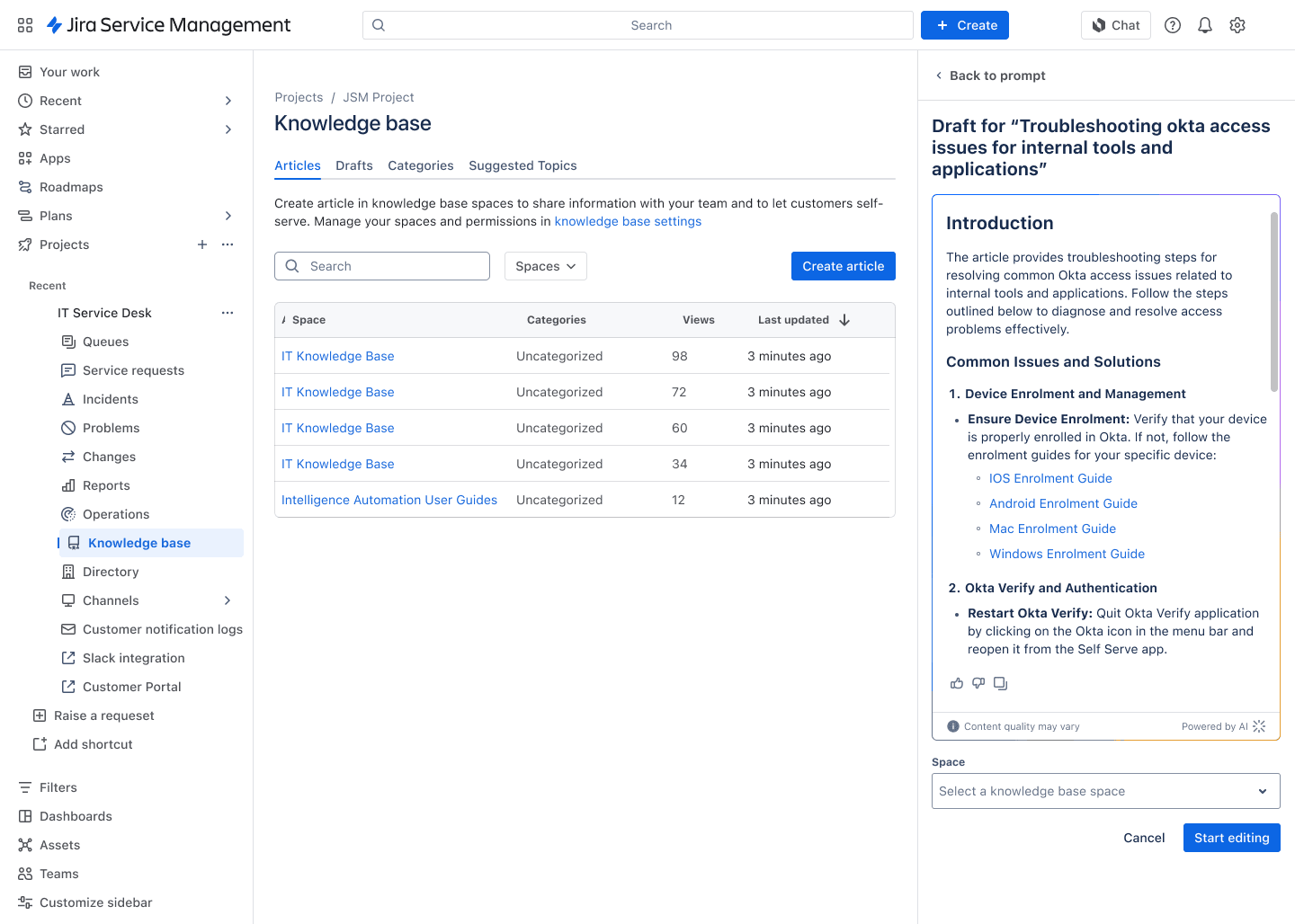Screen dimensions: 1295x924
Task: Click Start editing
Action: click(1232, 838)
